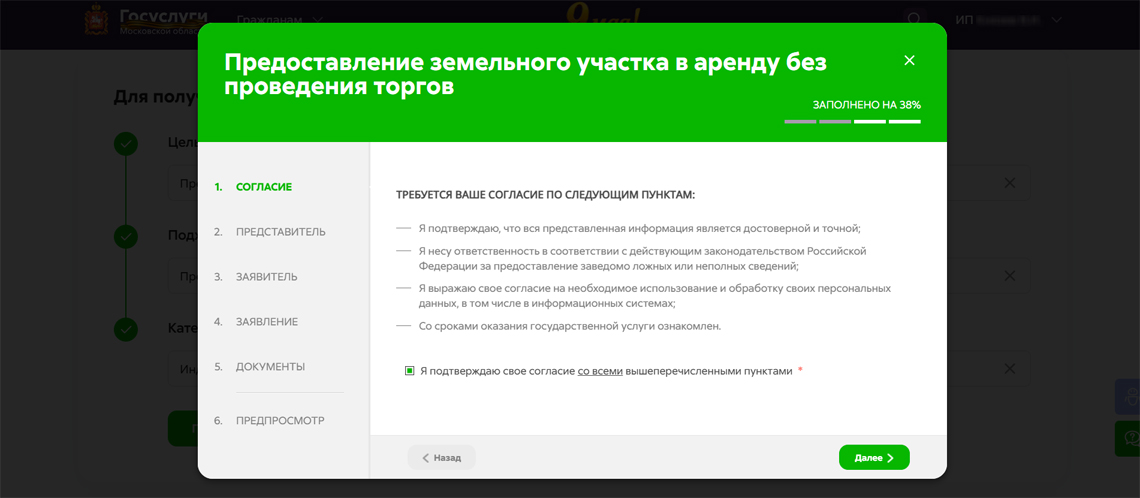Click the search icon in the page header

pyautogui.click(x=915, y=20)
